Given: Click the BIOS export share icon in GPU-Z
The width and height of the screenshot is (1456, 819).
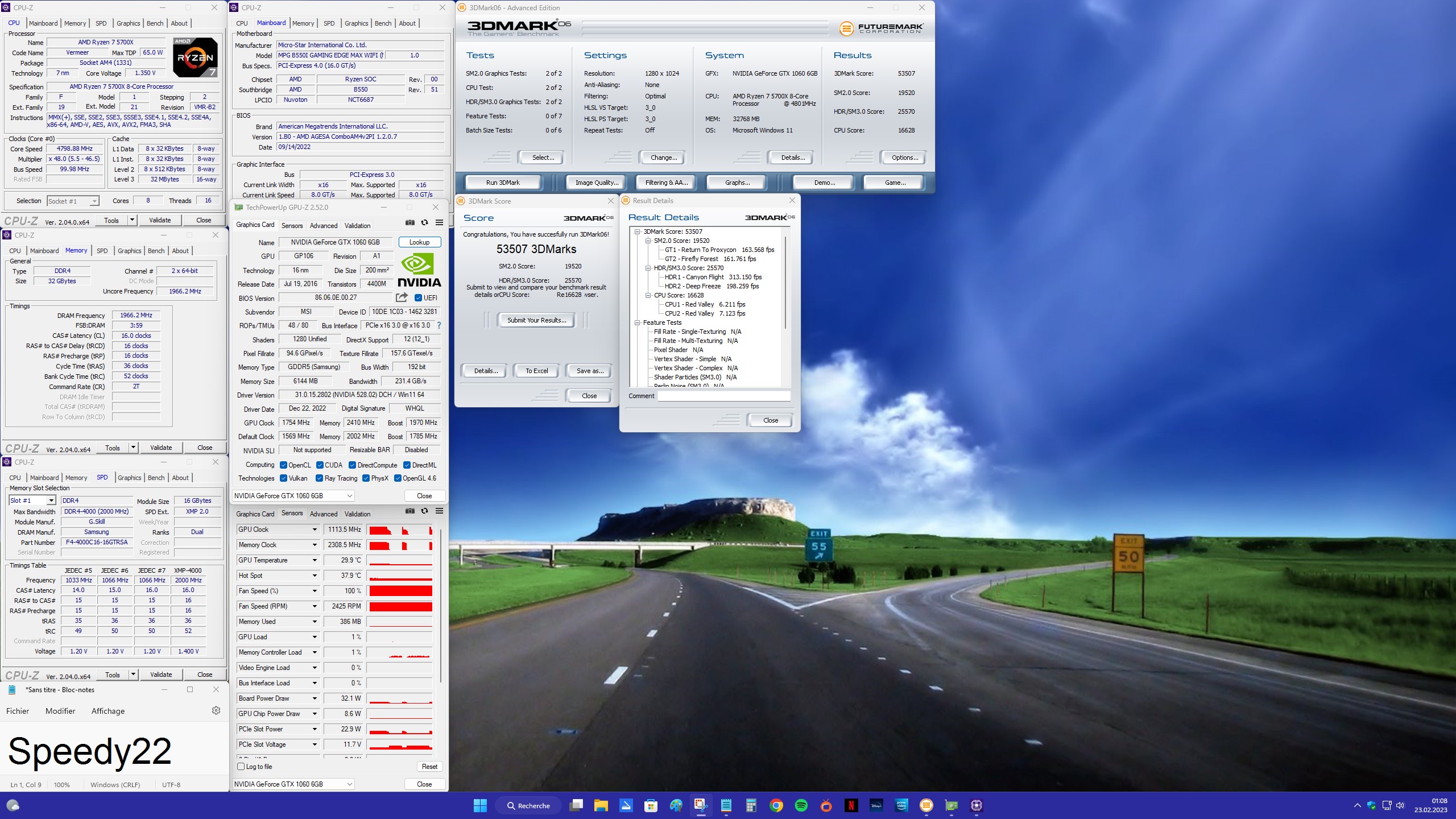Looking at the screenshot, I should click(402, 297).
